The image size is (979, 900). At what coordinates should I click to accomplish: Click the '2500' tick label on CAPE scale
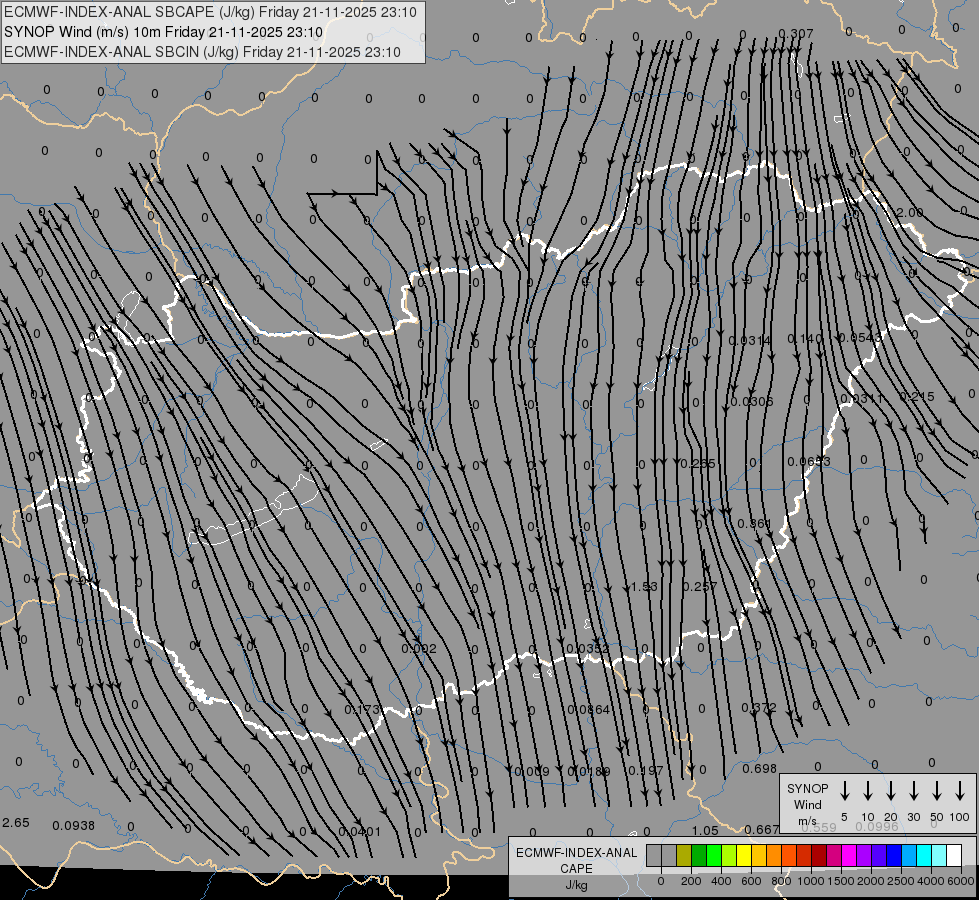pos(901,881)
